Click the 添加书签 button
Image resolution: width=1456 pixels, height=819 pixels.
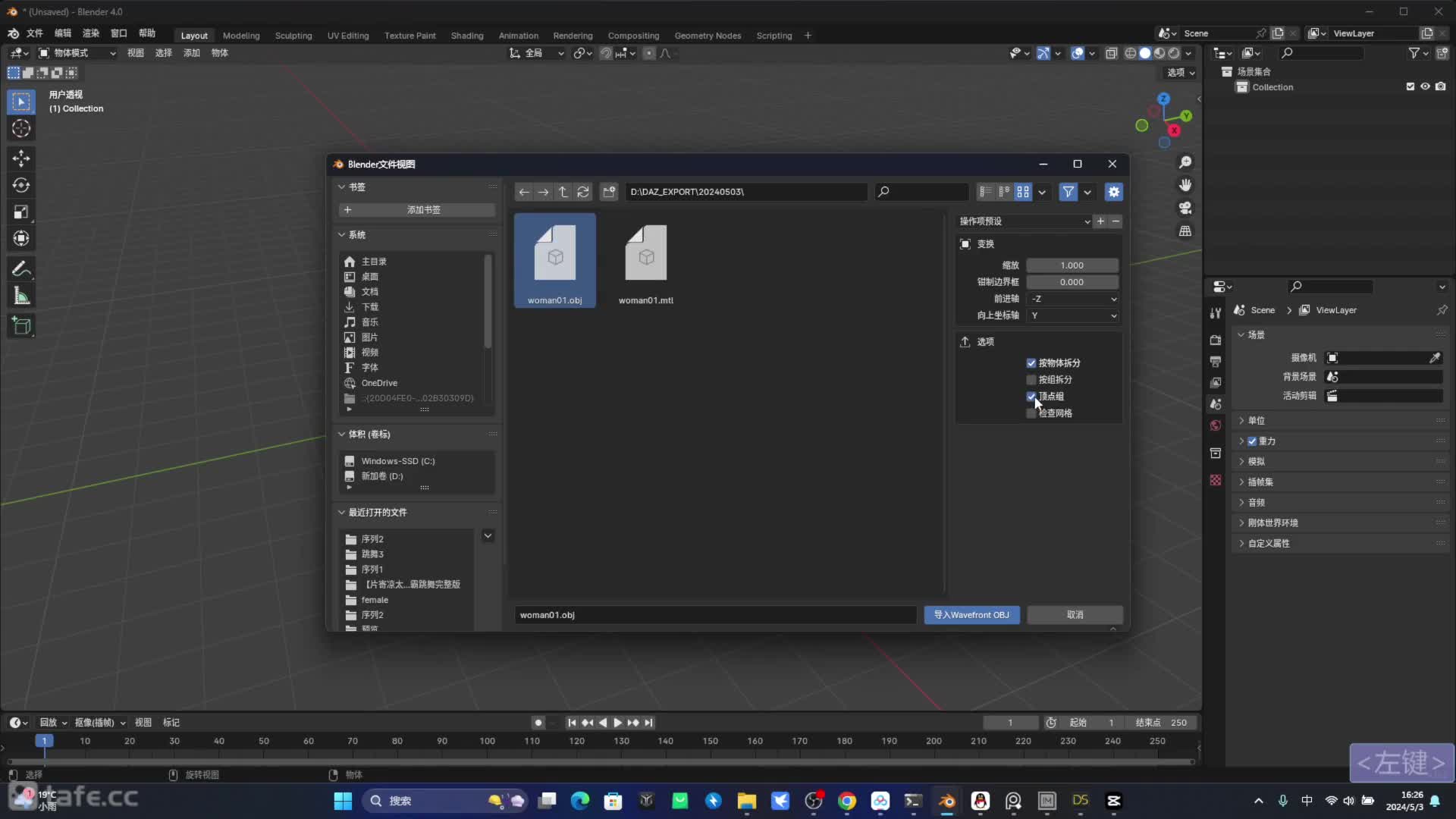click(x=416, y=210)
